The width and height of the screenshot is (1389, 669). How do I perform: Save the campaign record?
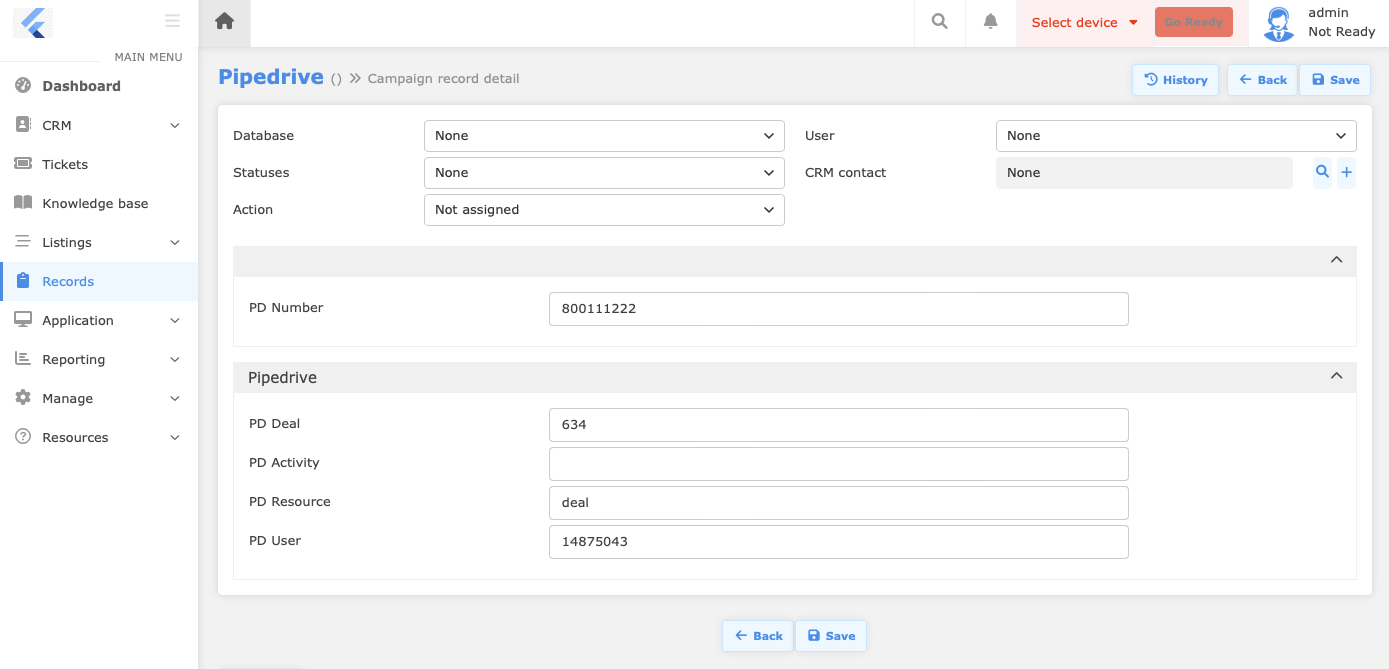click(1335, 79)
